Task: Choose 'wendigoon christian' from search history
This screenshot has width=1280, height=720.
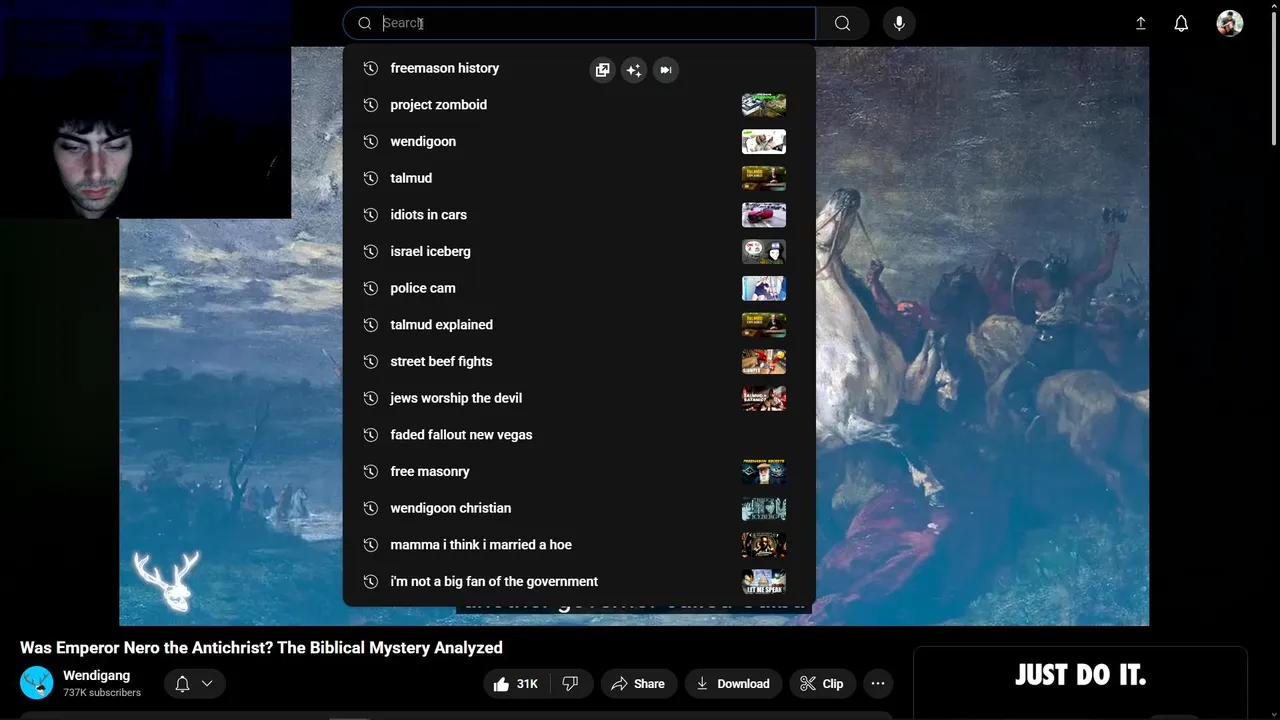Action: 579,508
